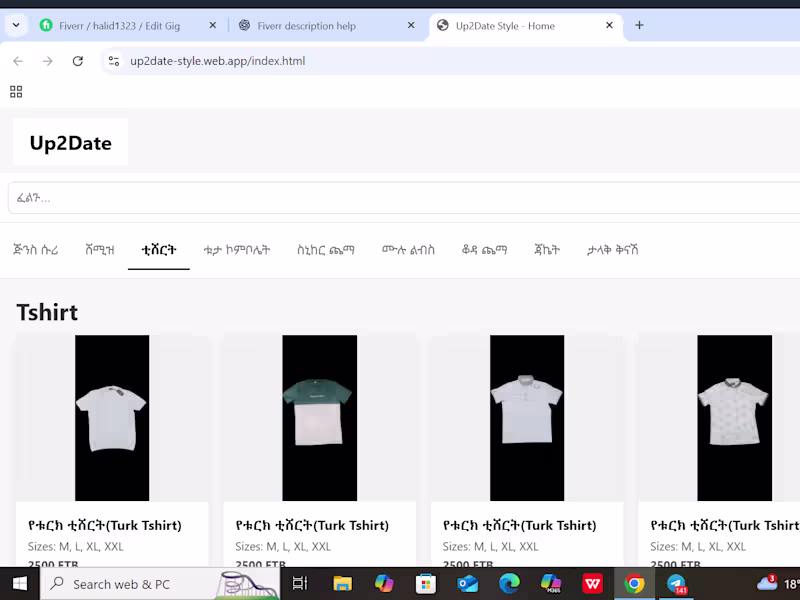Click the browser back arrow
This screenshot has width=800, height=600.
17,61
